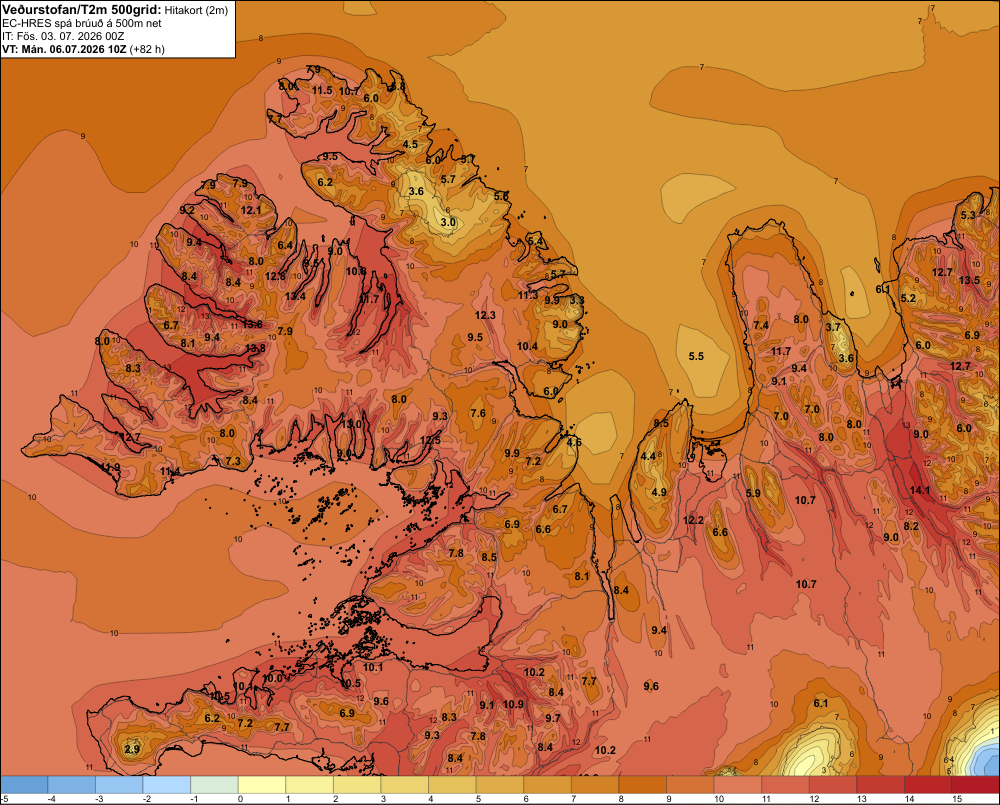Screen dimensions: 1000x805
Task: Click legend swatch between 0 and 1
Action: [x=261, y=785]
